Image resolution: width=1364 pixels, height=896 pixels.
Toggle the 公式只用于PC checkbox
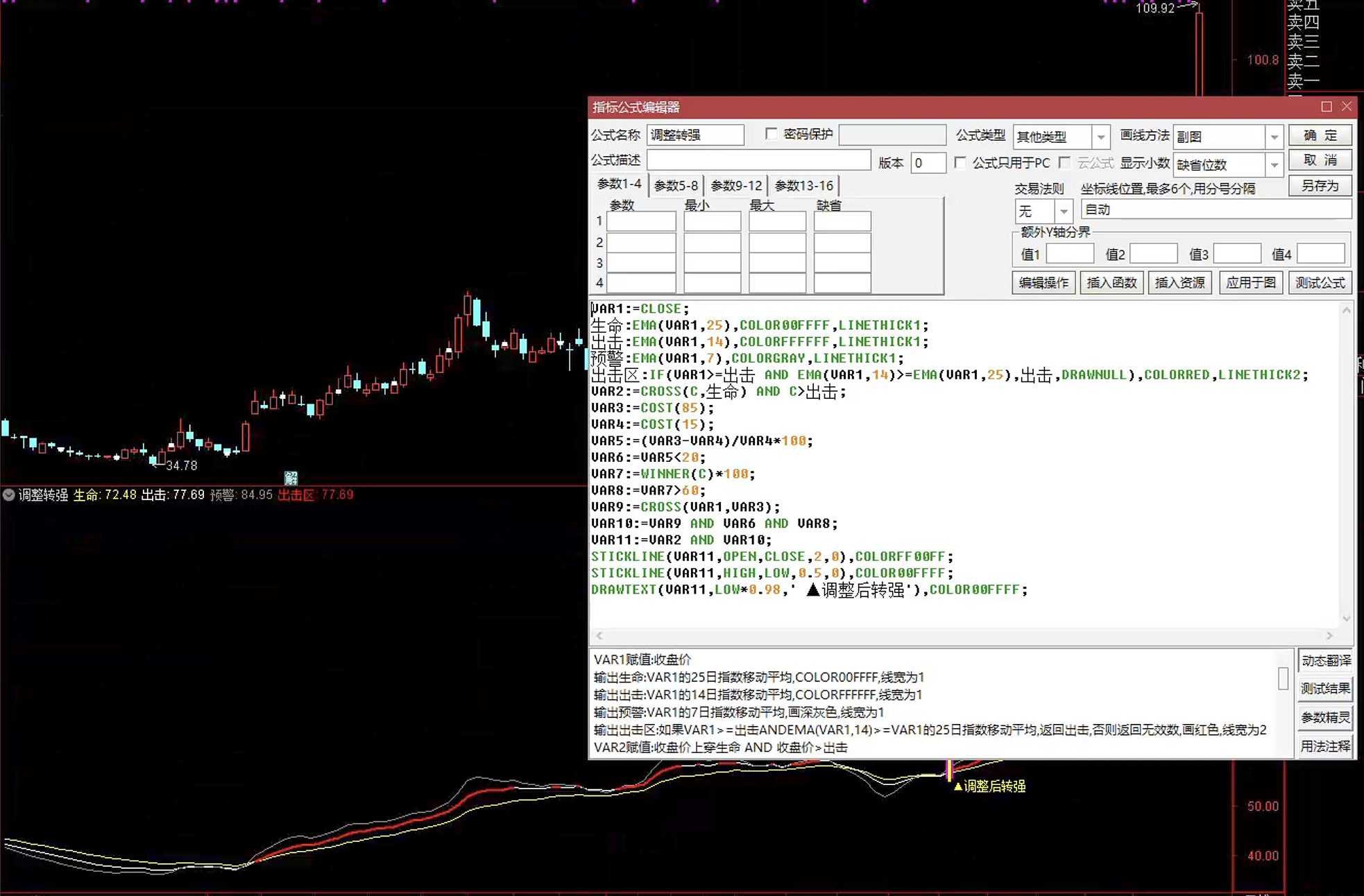960,162
